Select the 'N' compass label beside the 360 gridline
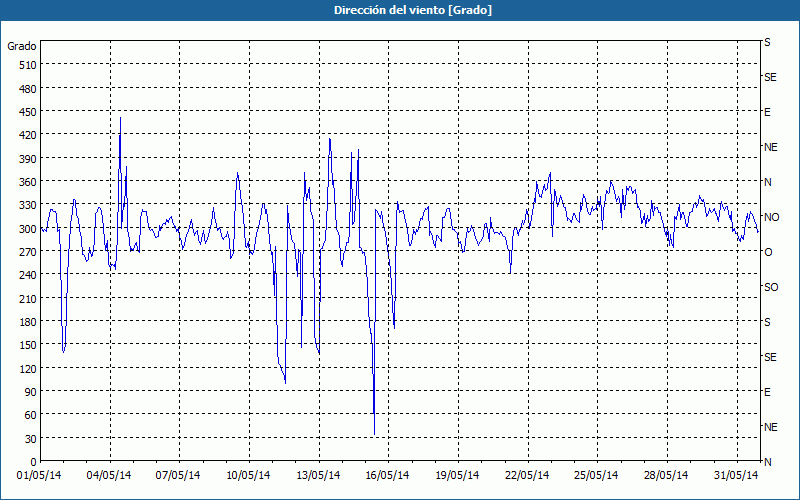 [768, 182]
